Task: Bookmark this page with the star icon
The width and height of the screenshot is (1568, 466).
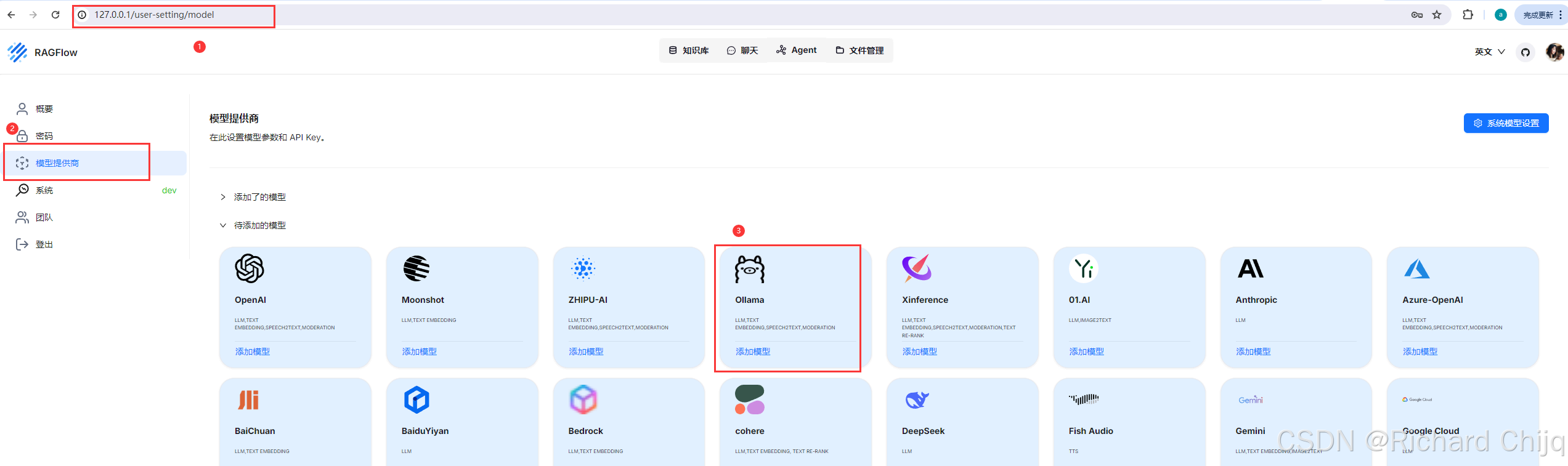Action: click(x=1437, y=15)
